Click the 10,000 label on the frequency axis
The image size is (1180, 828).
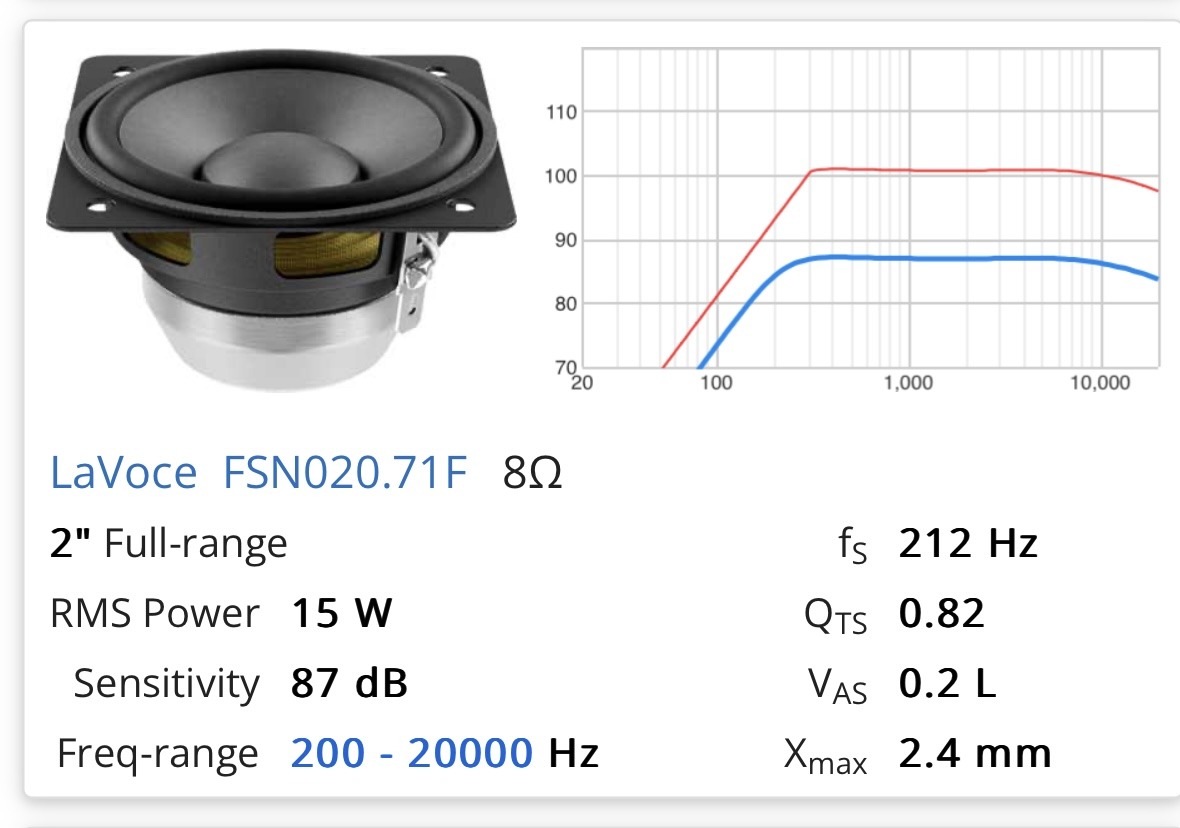pyautogui.click(x=1100, y=382)
